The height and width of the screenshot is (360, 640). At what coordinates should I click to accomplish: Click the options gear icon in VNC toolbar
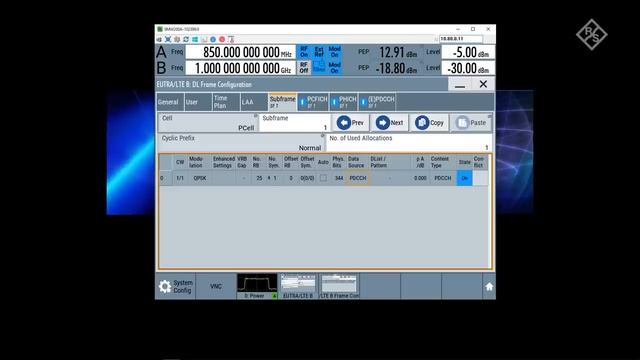click(x=177, y=39)
